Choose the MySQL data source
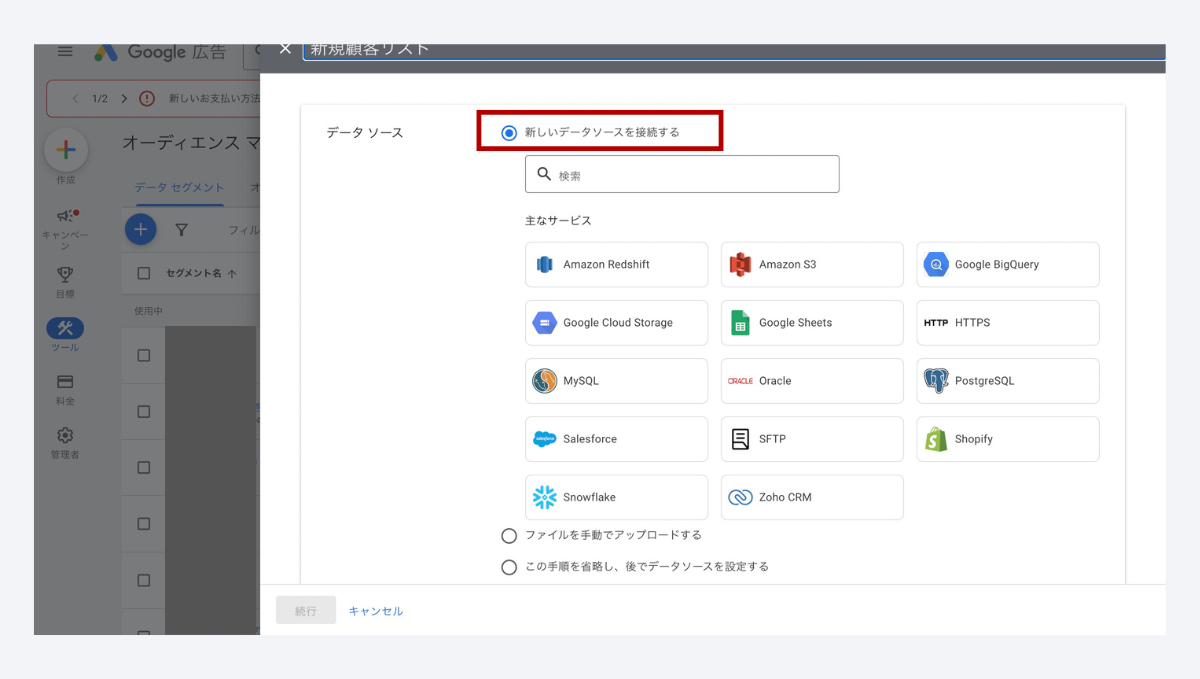The image size is (1200, 679). [616, 381]
